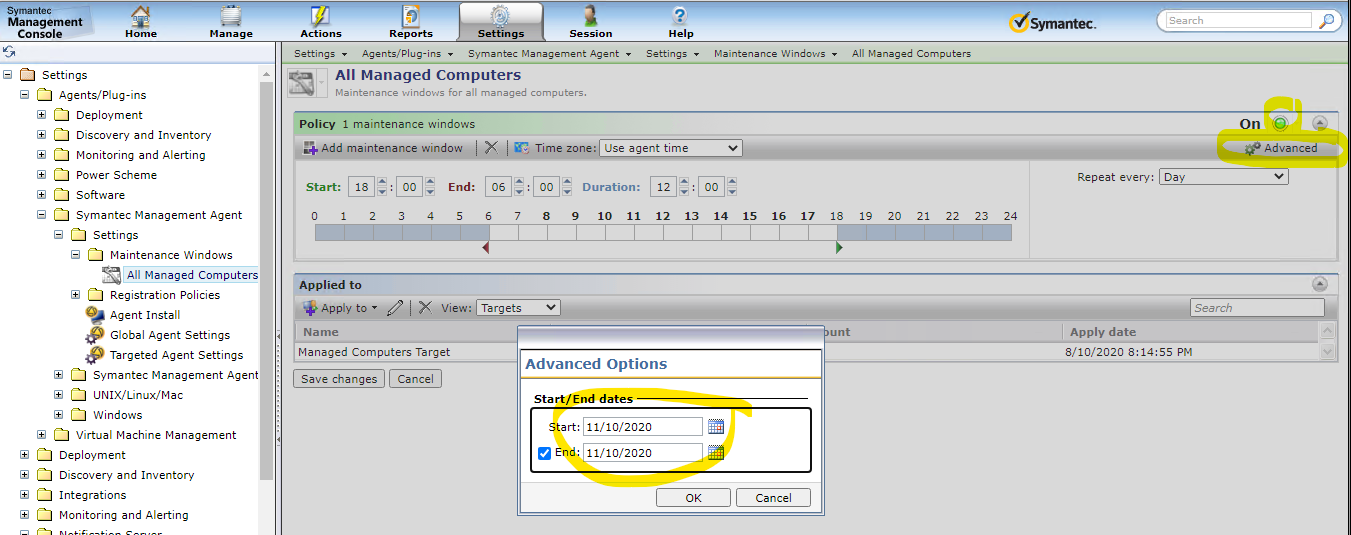The height and width of the screenshot is (535, 1351).
Task: Toggle the policy On status indicator
Action: pos(1279,123)
